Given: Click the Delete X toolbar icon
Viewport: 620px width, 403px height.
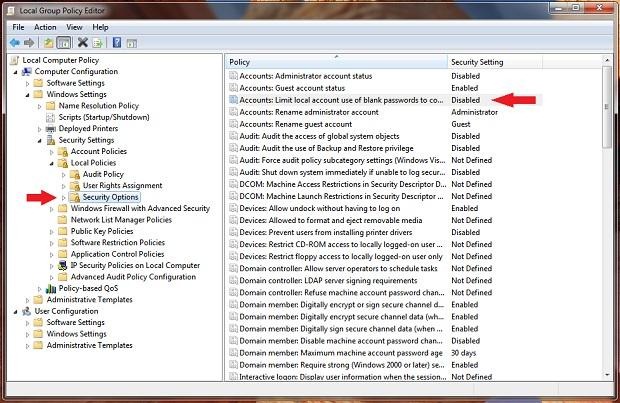Looking at the screenshot, I should (83, 42).
